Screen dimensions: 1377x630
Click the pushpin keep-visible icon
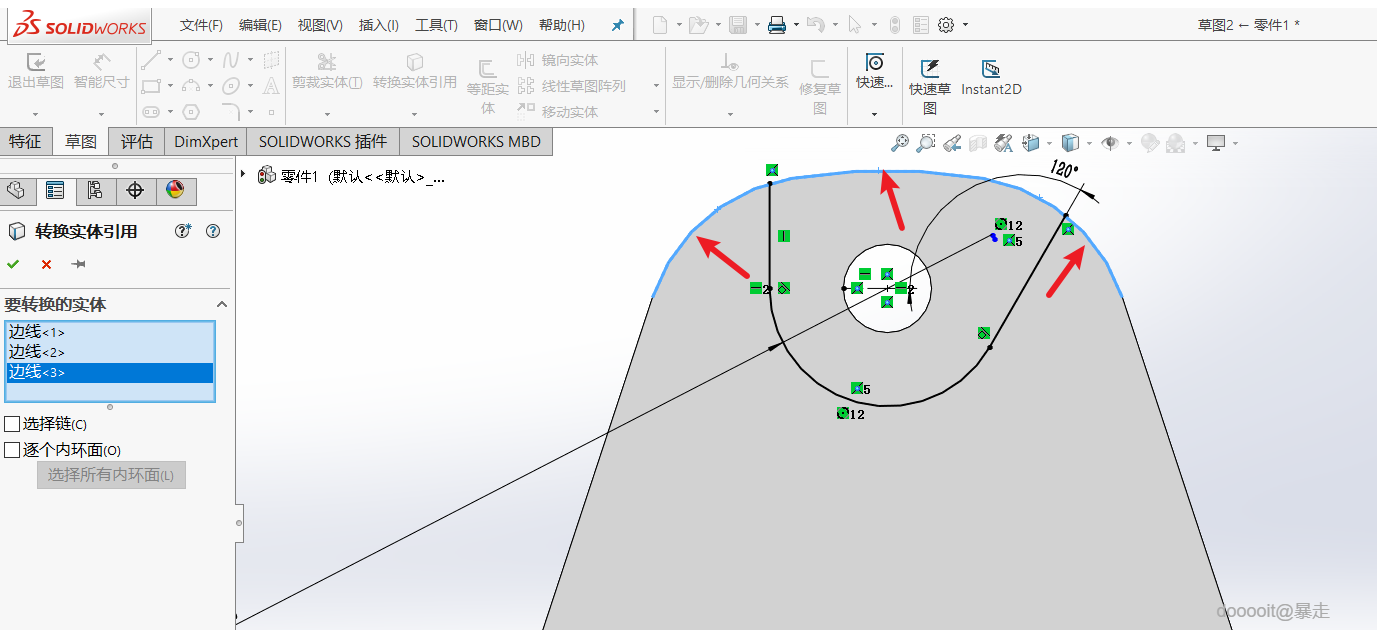point(78,264)
